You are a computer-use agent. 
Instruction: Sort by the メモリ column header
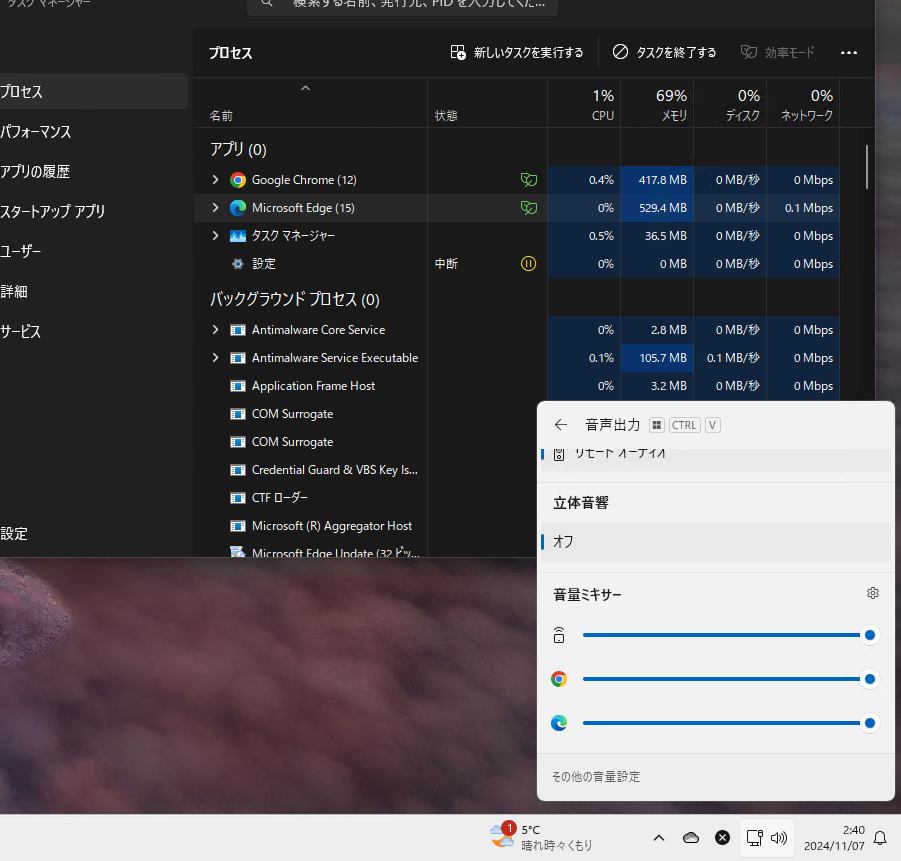[657, 103]
